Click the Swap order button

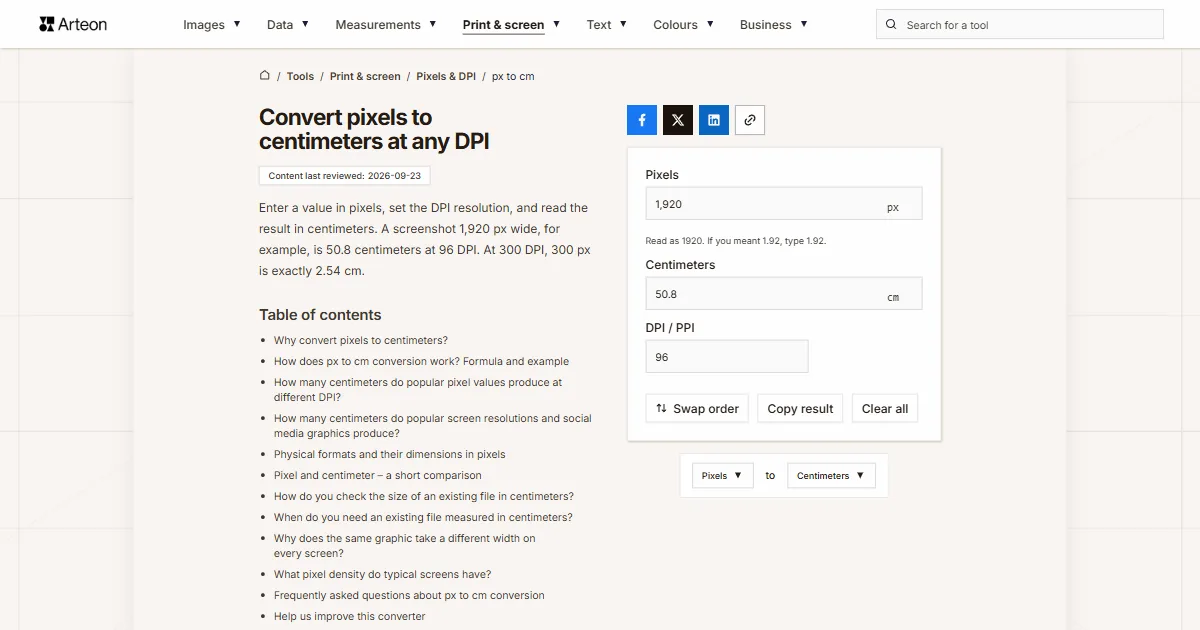(697, 408)
